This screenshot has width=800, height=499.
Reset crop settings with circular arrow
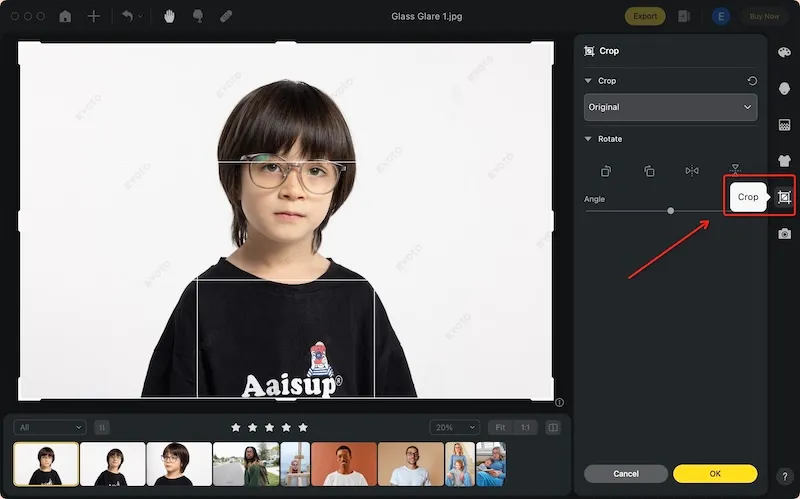(752, 81)
